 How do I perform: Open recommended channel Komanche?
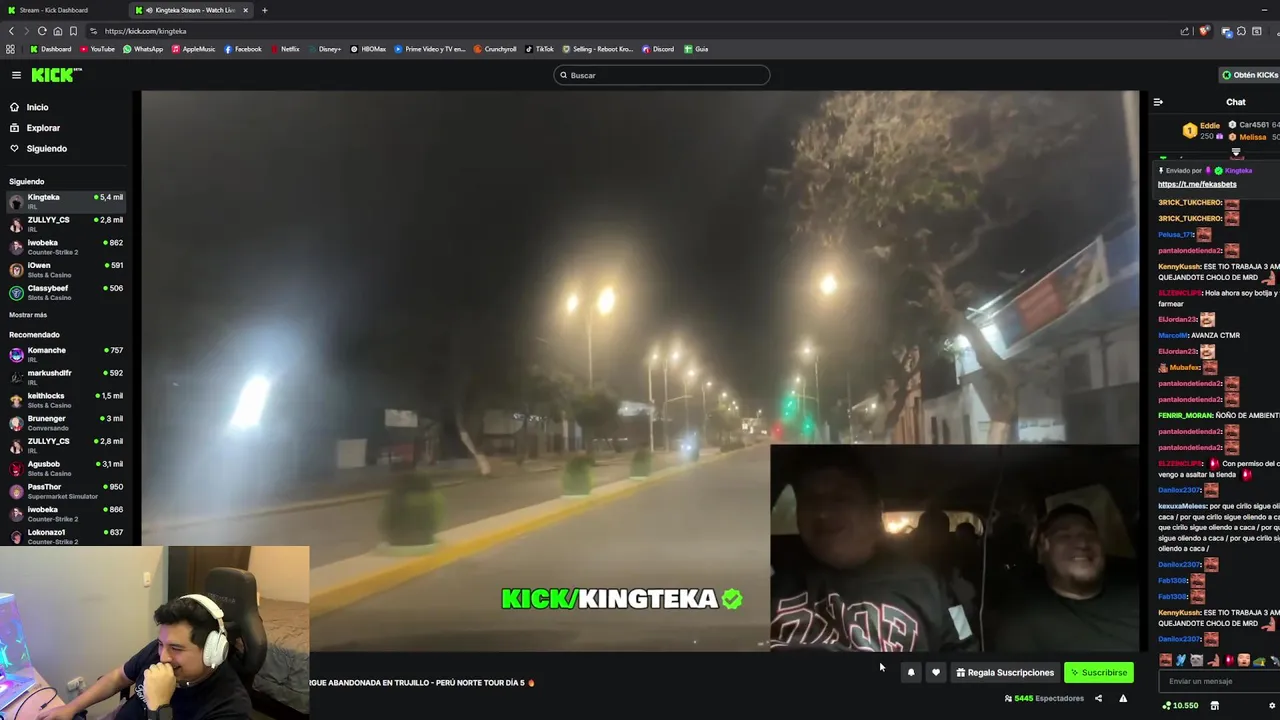66,354
